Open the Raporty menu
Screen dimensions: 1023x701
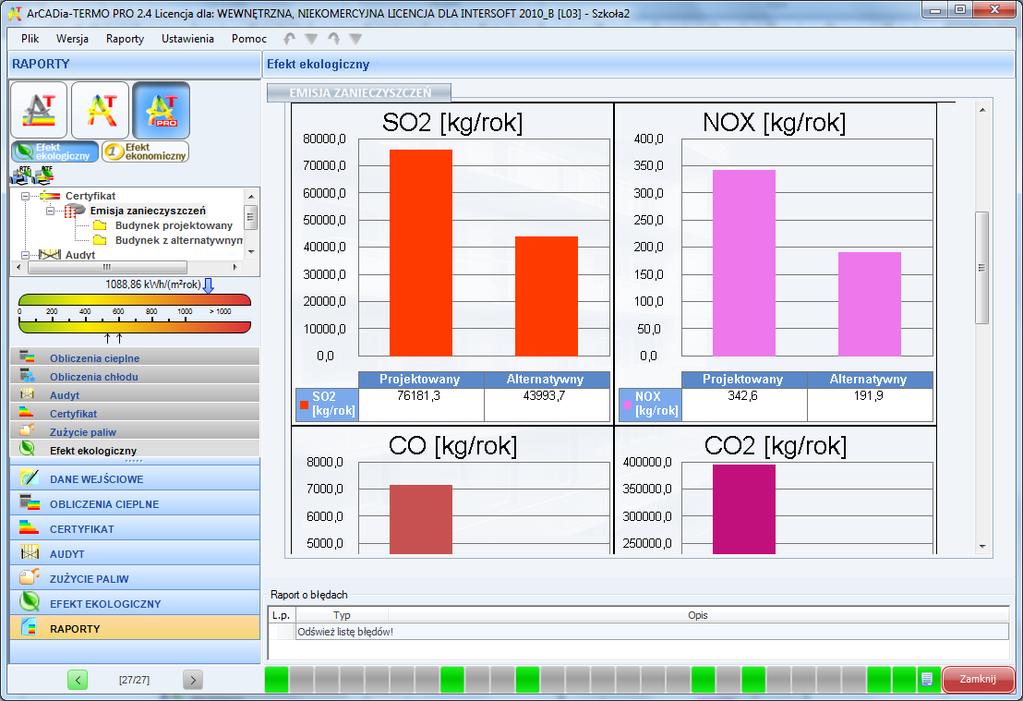[125, 39]
